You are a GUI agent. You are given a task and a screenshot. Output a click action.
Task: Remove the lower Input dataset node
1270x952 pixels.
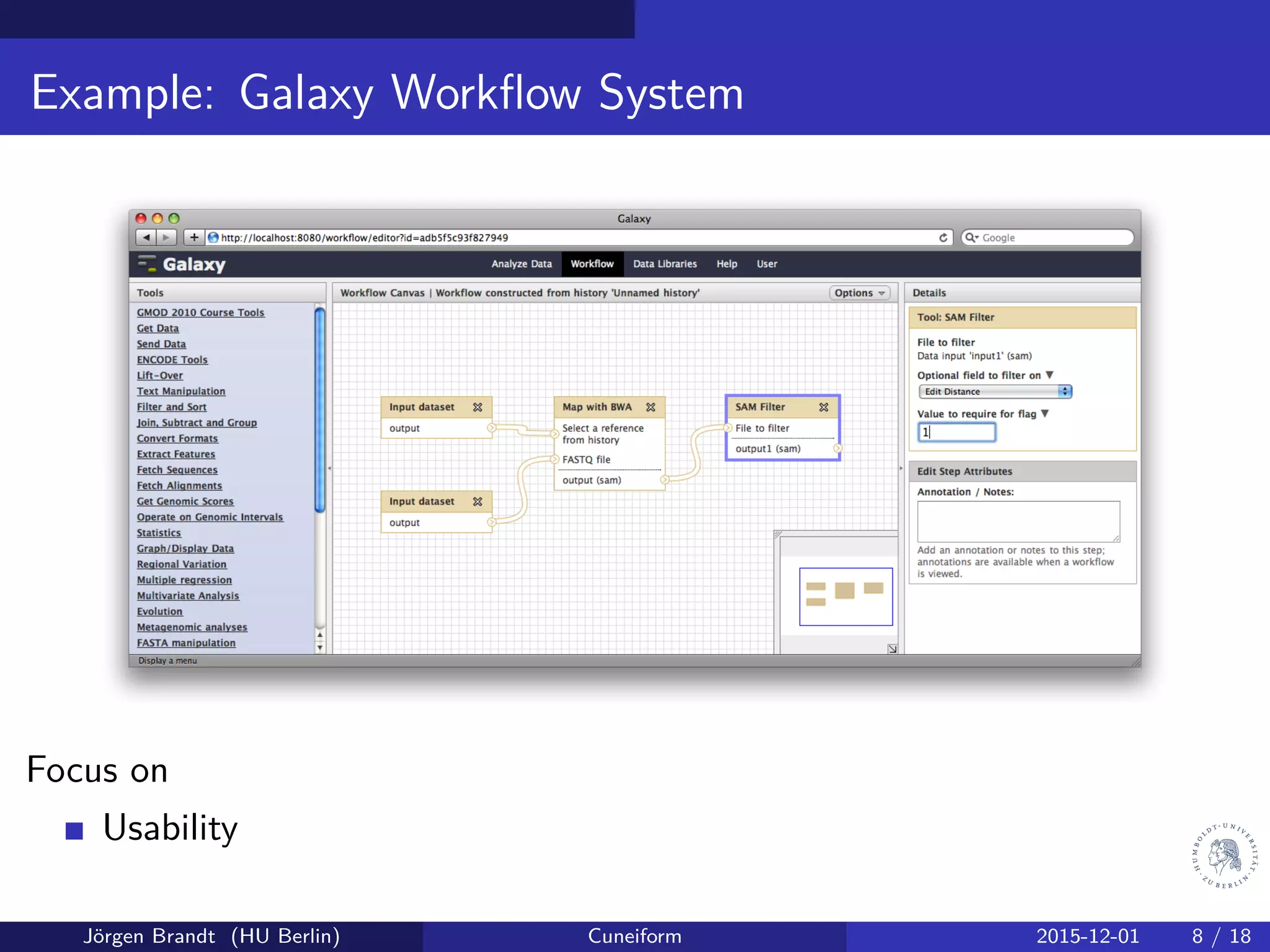[477, 501]
